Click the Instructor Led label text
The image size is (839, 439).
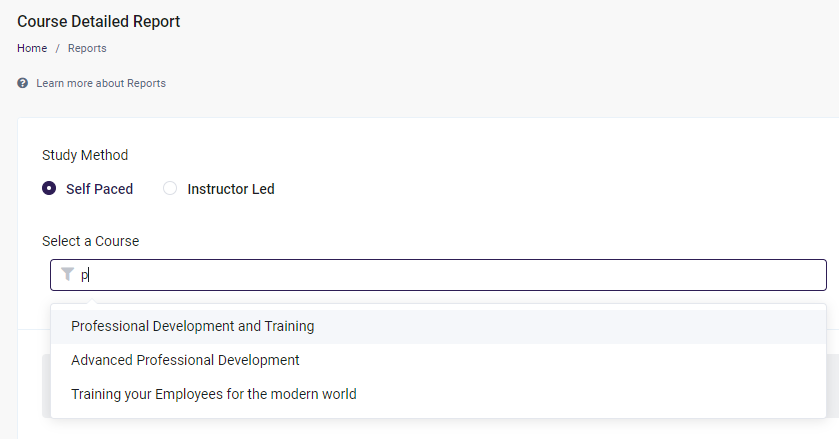[230, 189]
